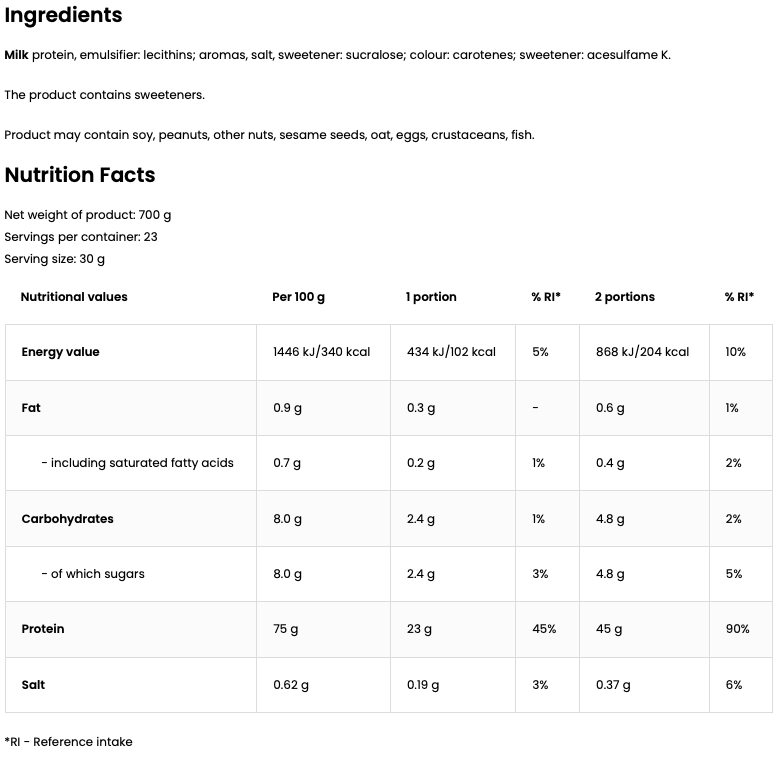The height and width of the screenshot is (757, 782).
Task: Click the '*RI - Reference intake' footnote
Action: [x=68, y=742]
